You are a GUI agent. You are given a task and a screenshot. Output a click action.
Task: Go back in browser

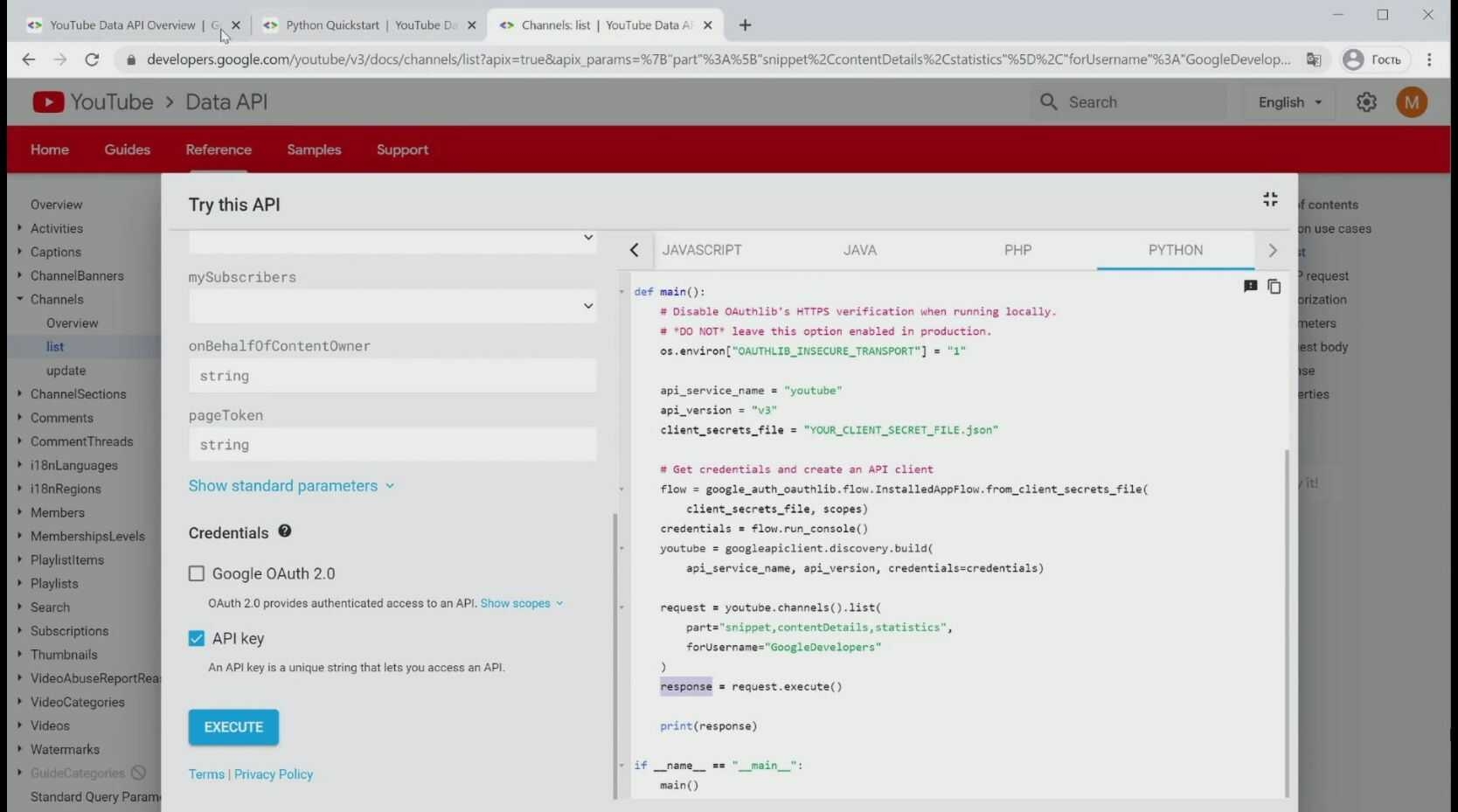click(28, 59)
